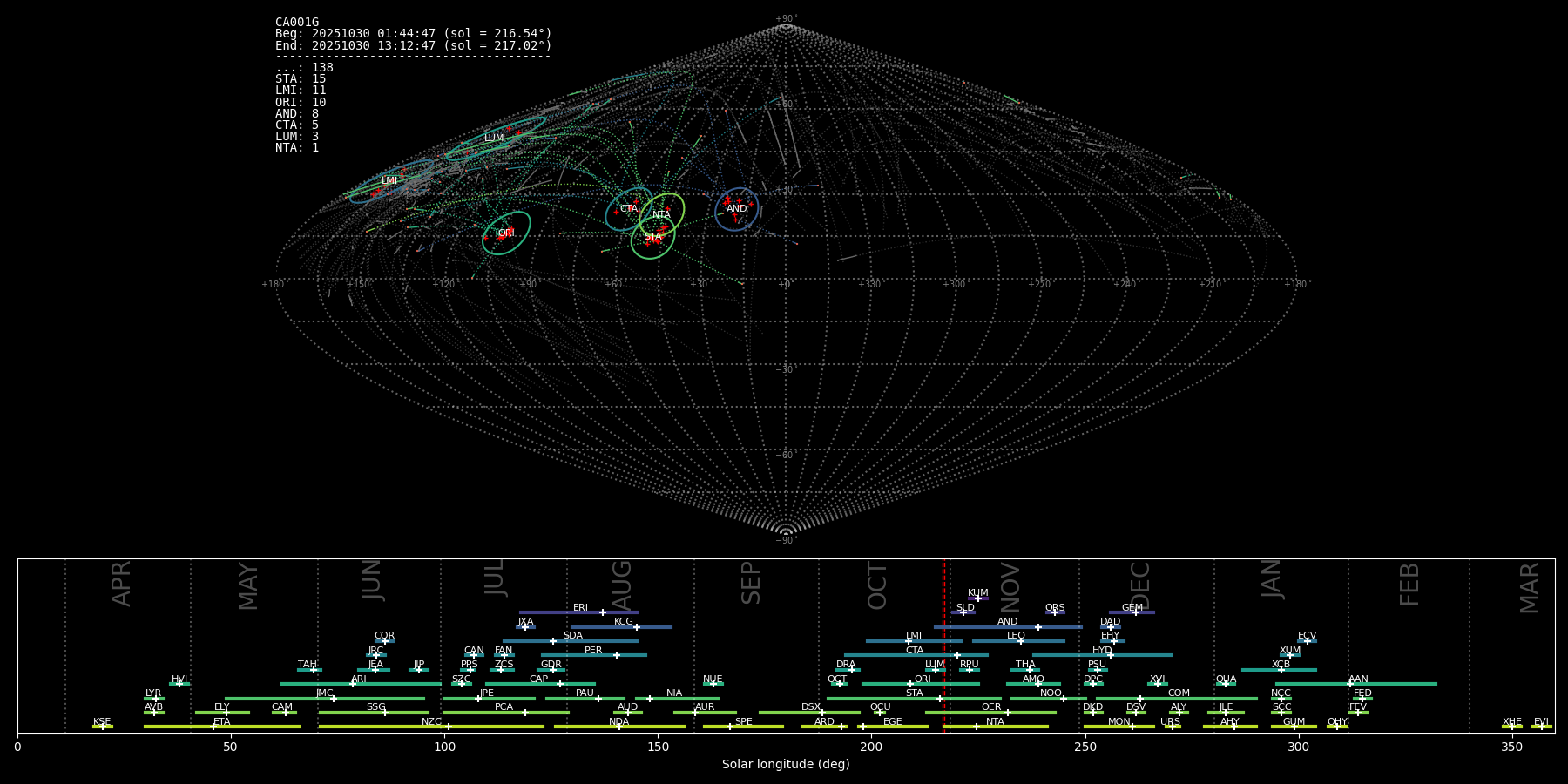Click the COM shower label in the timeline
The image size is (1568, 784).
tap(1179, 693)
